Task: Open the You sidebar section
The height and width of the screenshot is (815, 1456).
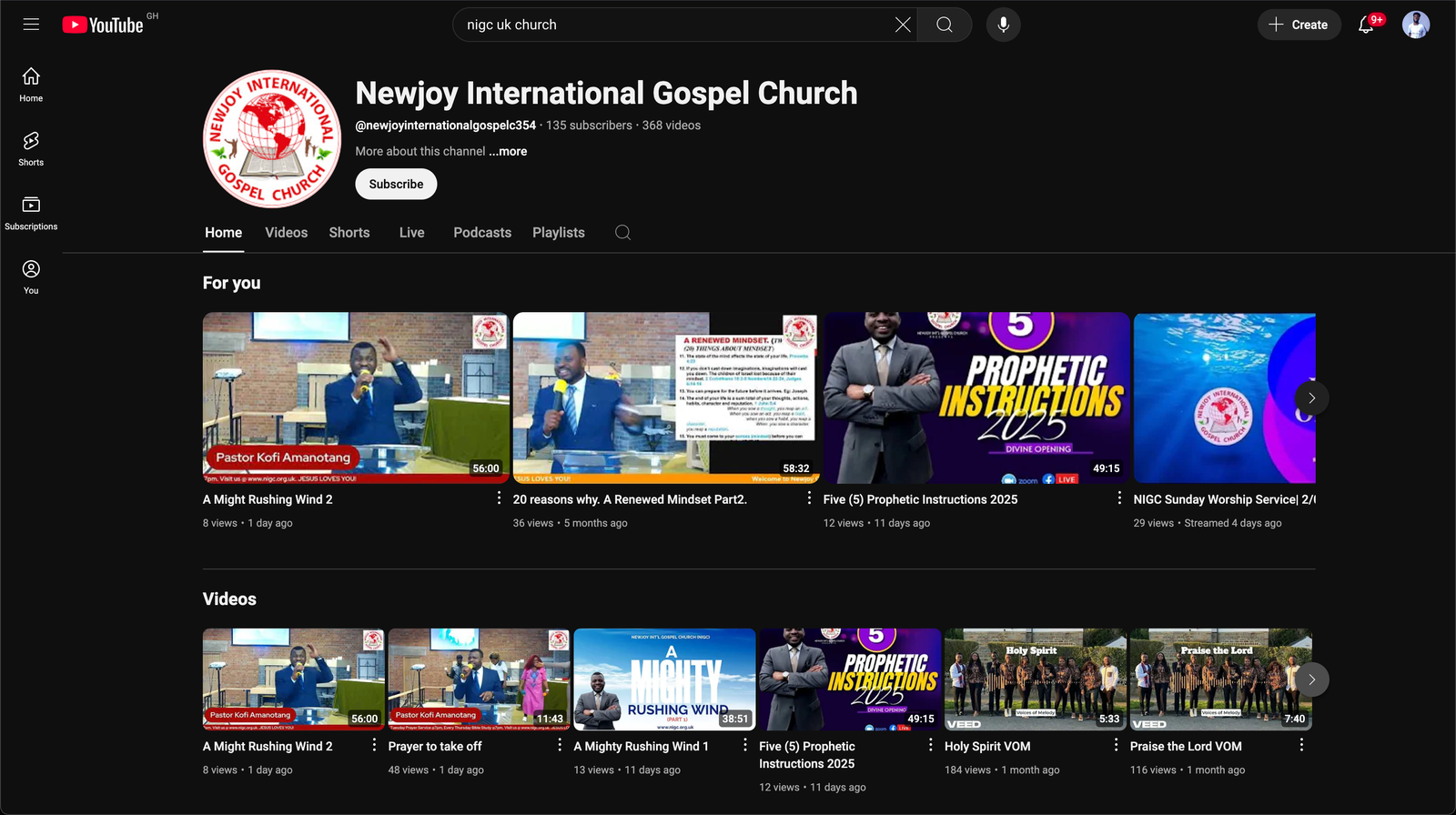Action: pyautogui.click(x=31, y=277)
